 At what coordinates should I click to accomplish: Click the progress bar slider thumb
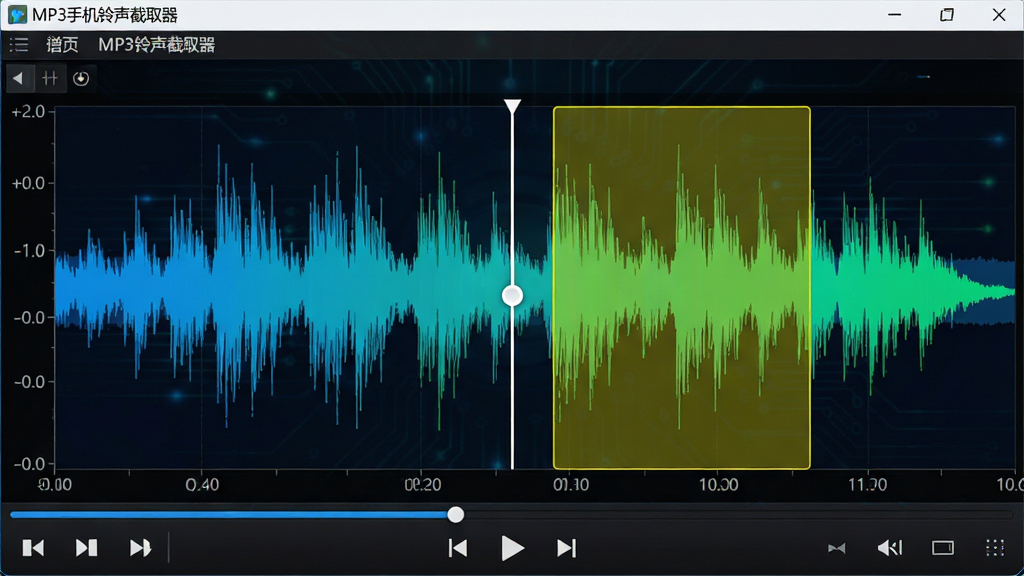(456, 515)
